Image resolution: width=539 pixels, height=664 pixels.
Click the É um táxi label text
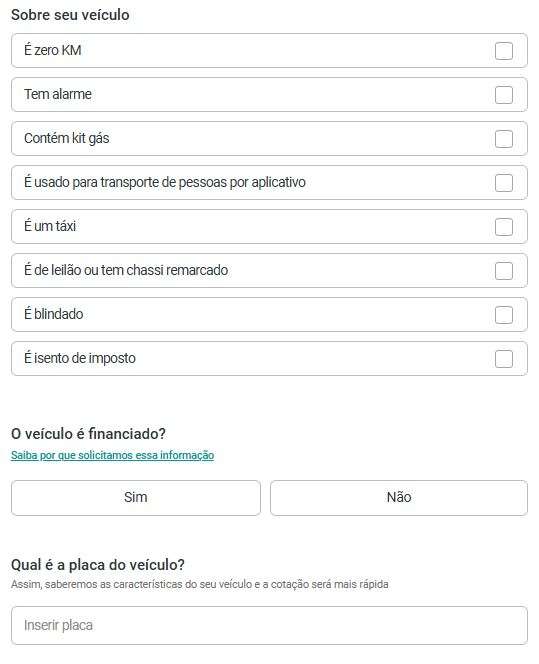click(x=50, y=226)
